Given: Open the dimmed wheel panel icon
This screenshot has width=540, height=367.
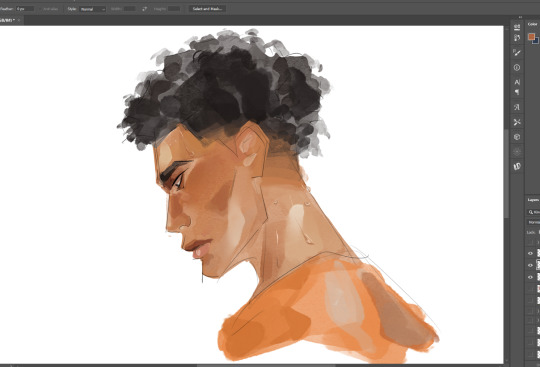Looking at the screenshot, I should tap(517, 151).
